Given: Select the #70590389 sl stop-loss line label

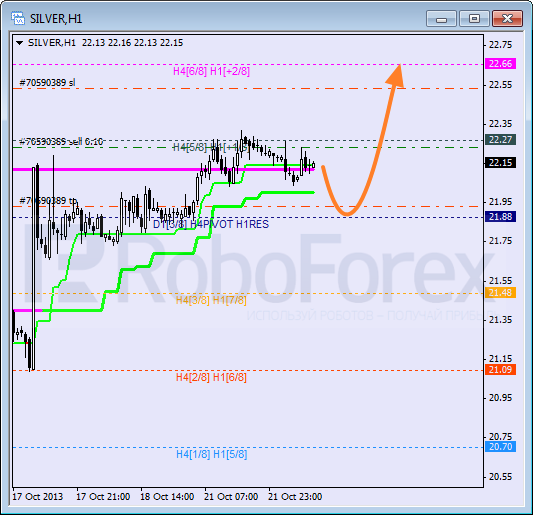Looking at the screenshot, I should [48, 83].
